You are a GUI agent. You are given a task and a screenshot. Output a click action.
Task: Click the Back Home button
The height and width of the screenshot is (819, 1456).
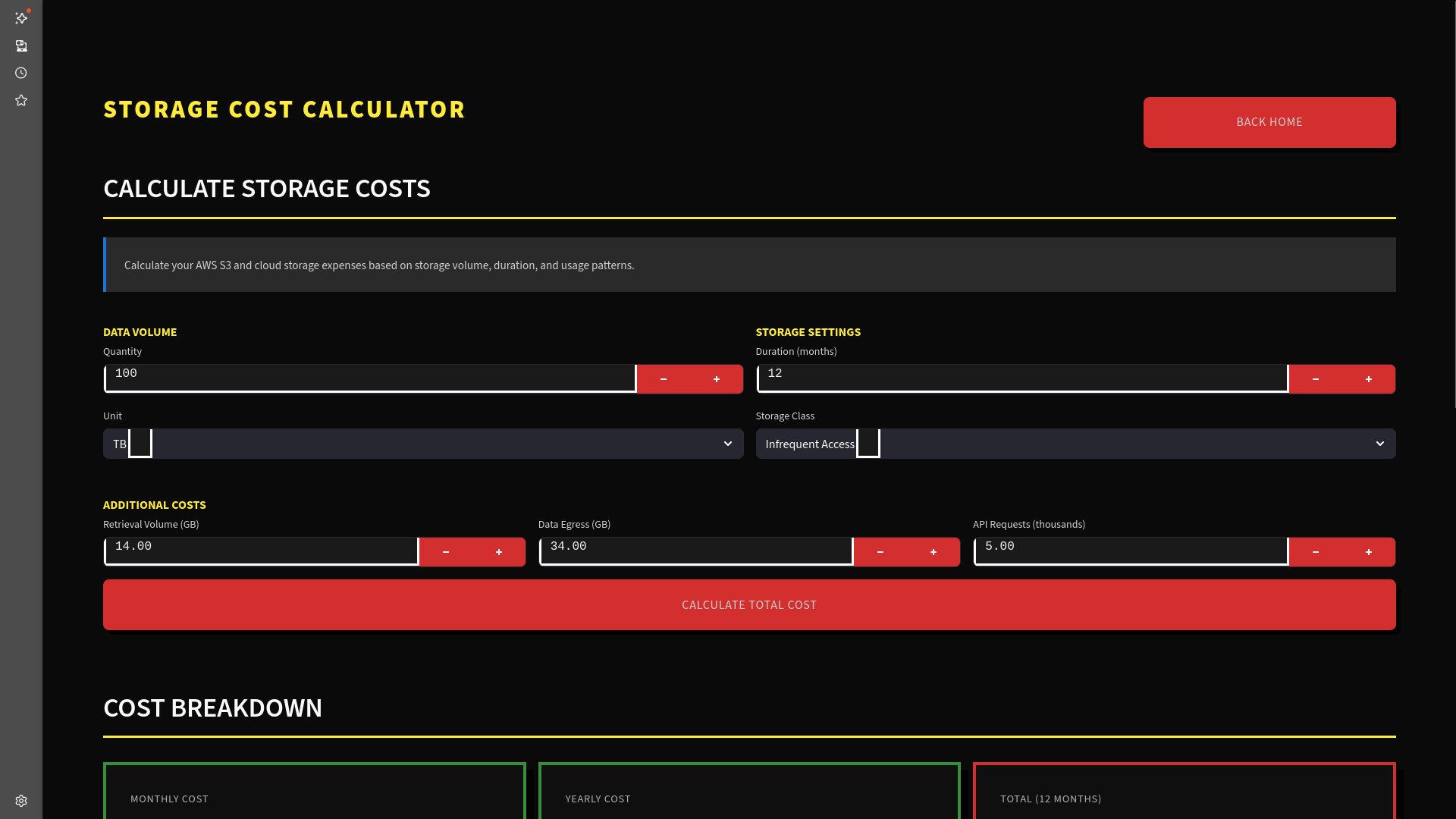(x=1269, y=122)
